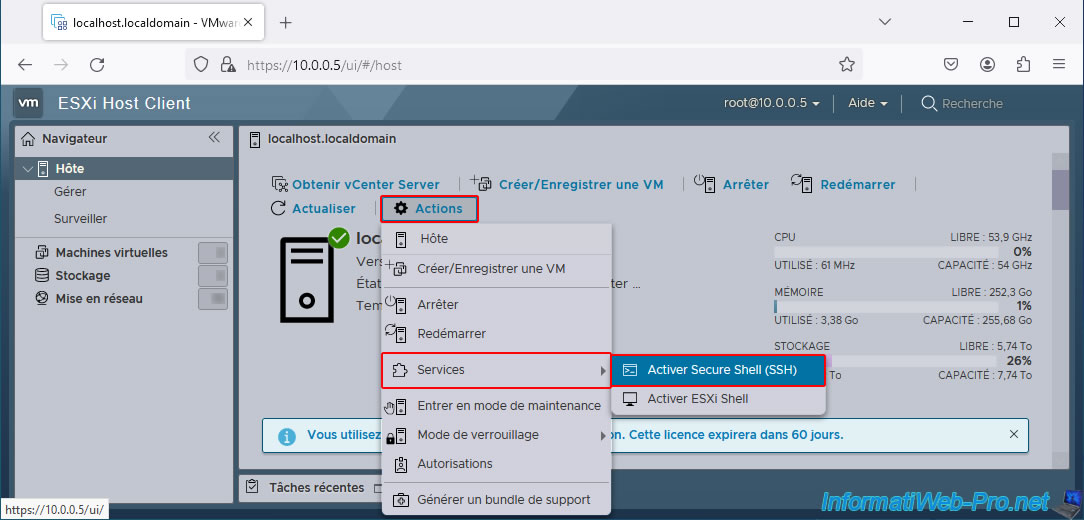Click the Actualiser refresh icon
Image resolution: width=1084 pixels, height=520 pixels.
click(x=279, y=209)
